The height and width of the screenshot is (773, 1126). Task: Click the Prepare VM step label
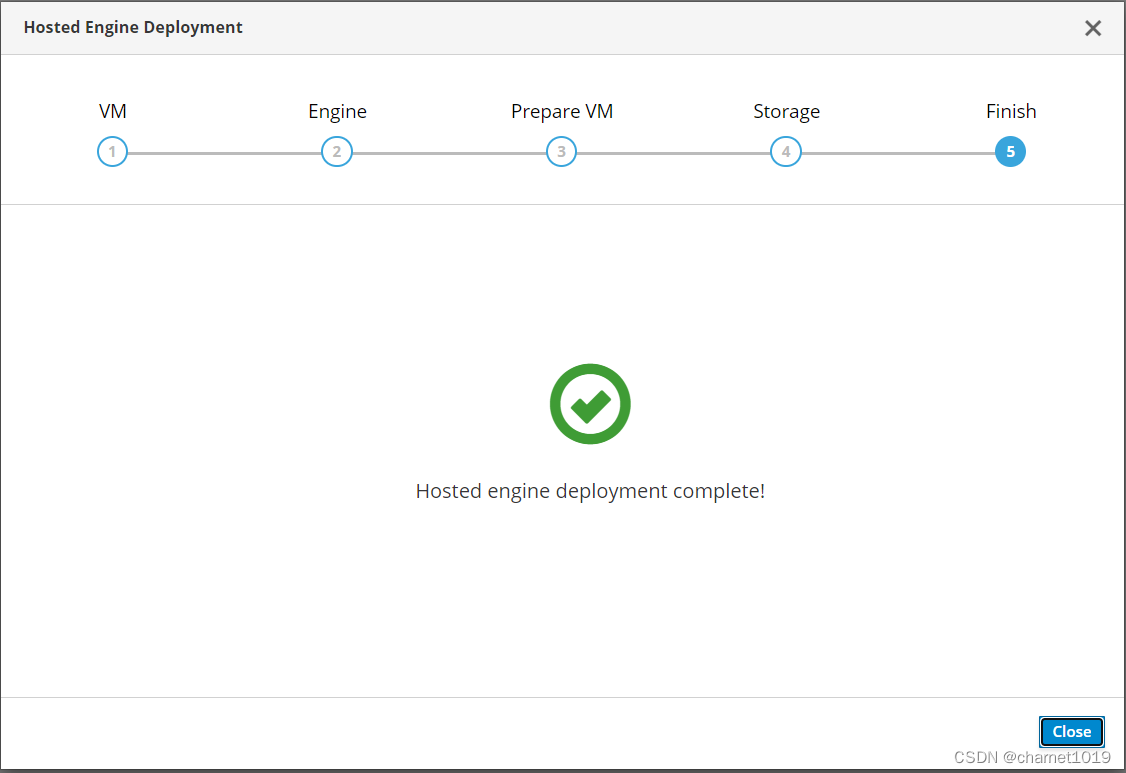click(x=562, y=112)
